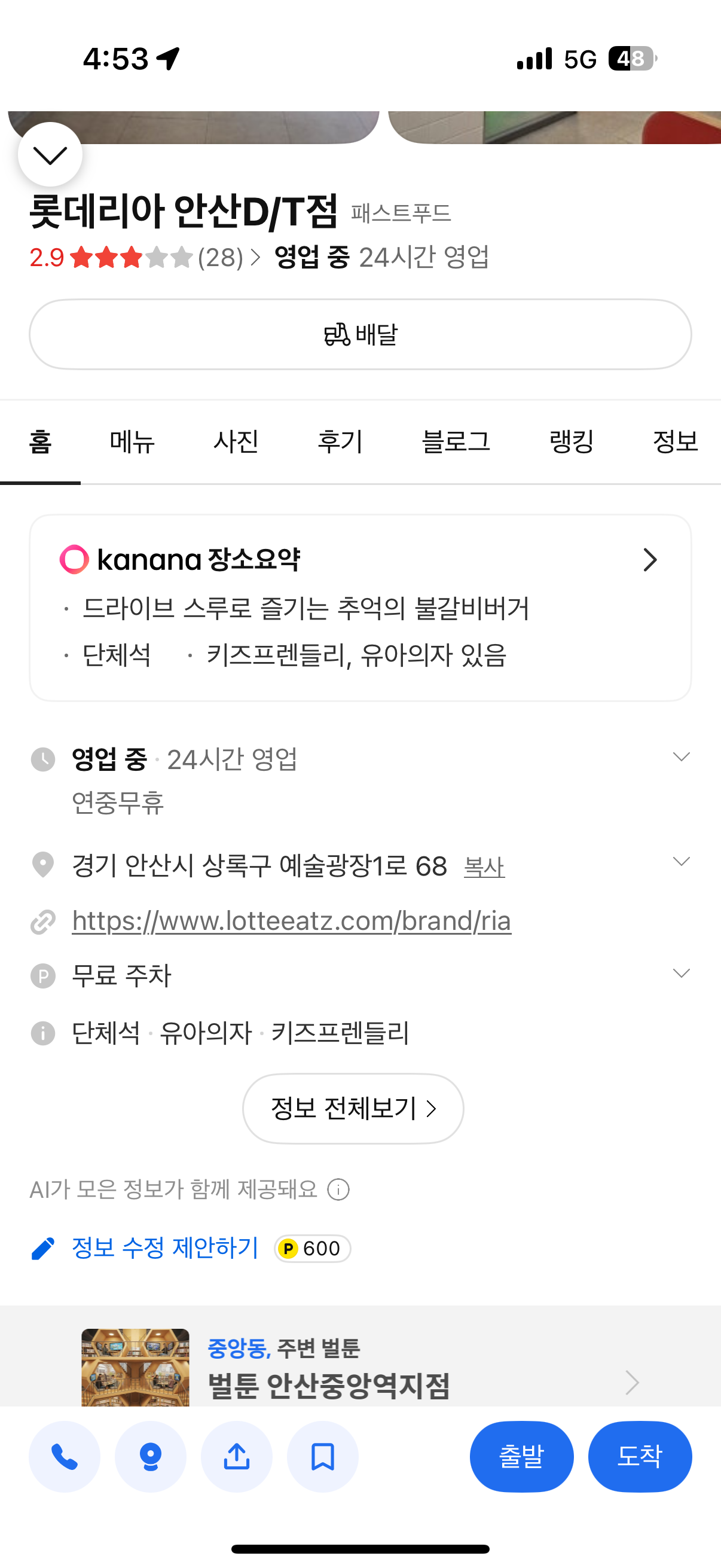The image size is (721, 1568).
Task: Tap the share icon
Action: tap(237, 1456)
